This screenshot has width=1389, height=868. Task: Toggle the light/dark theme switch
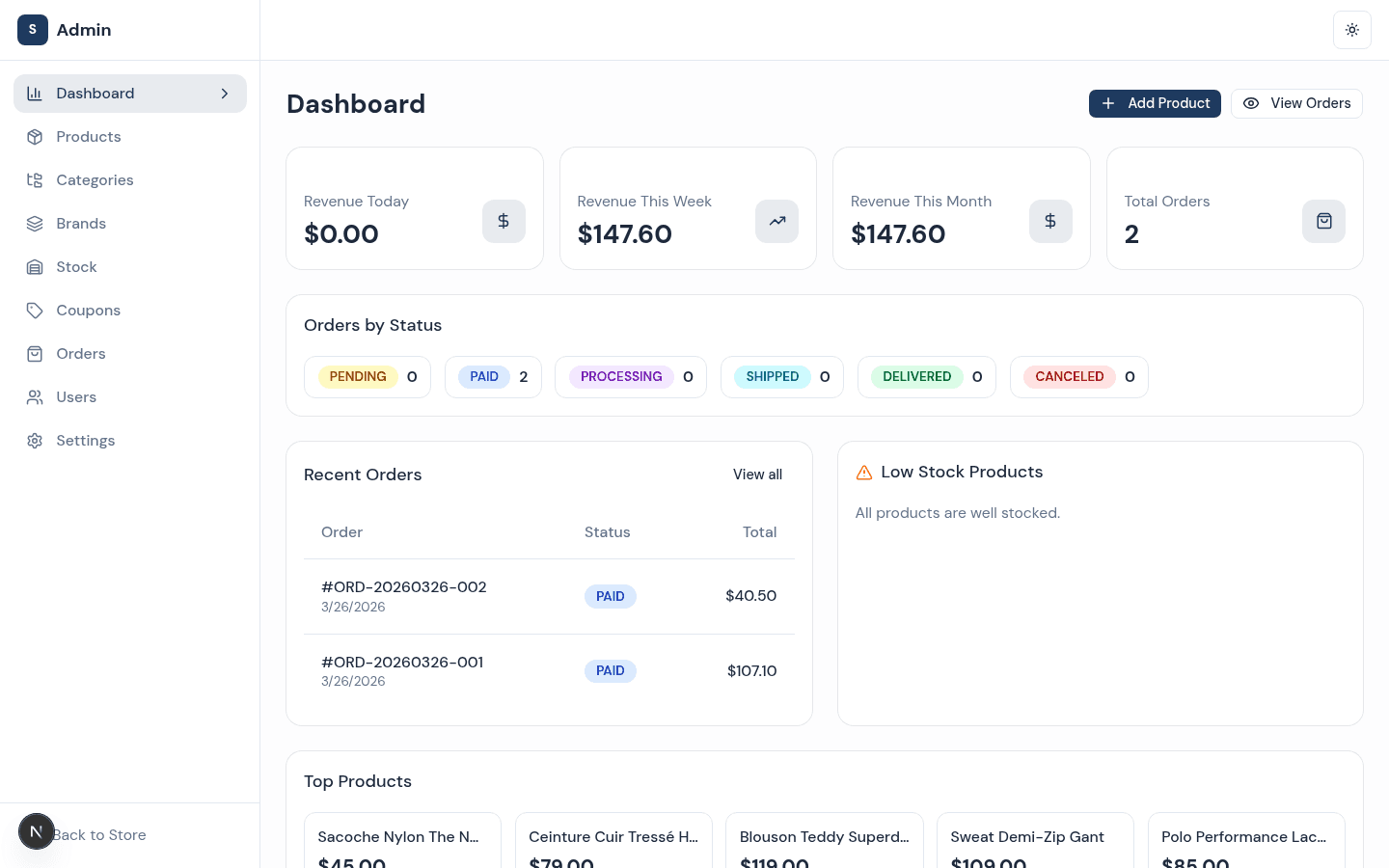1352,30
